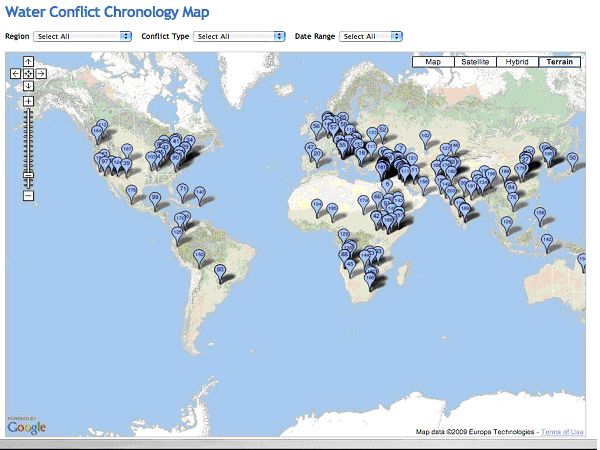Select map marker 164 on west coast
The width and height of the screenshot is (600, 450).
[97, 133]
